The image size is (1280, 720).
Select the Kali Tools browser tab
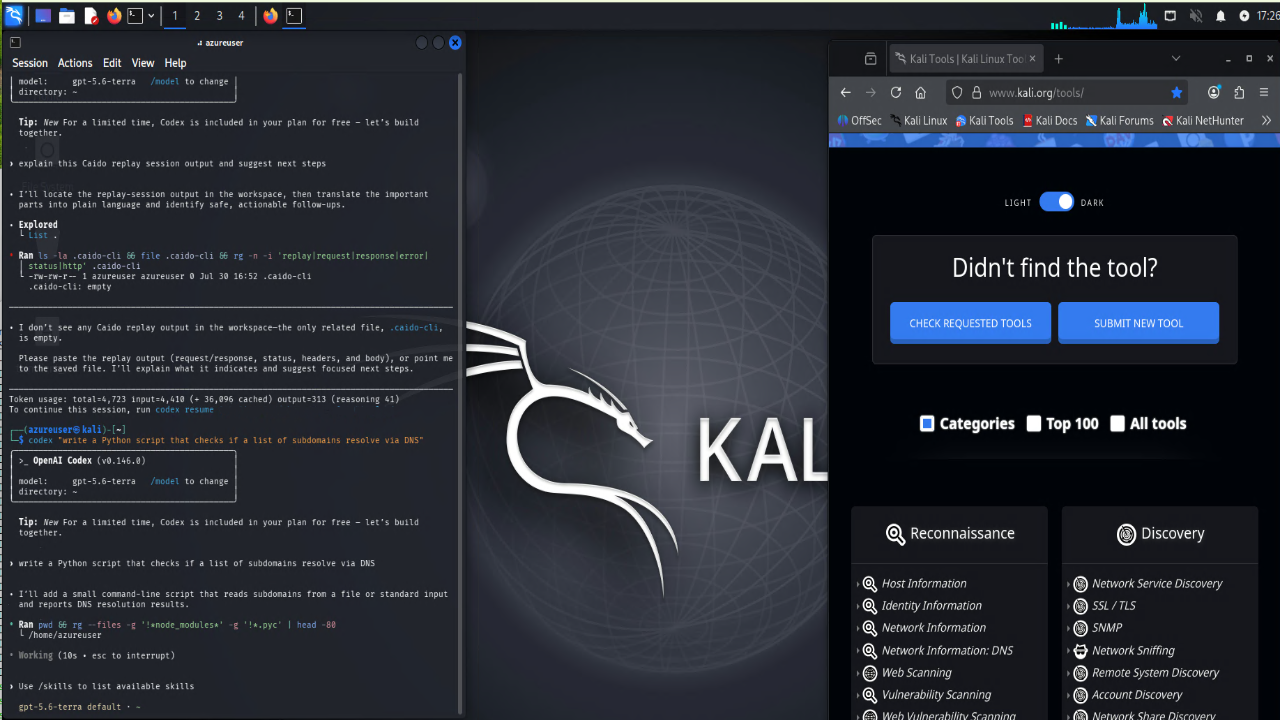click(966, 59)
